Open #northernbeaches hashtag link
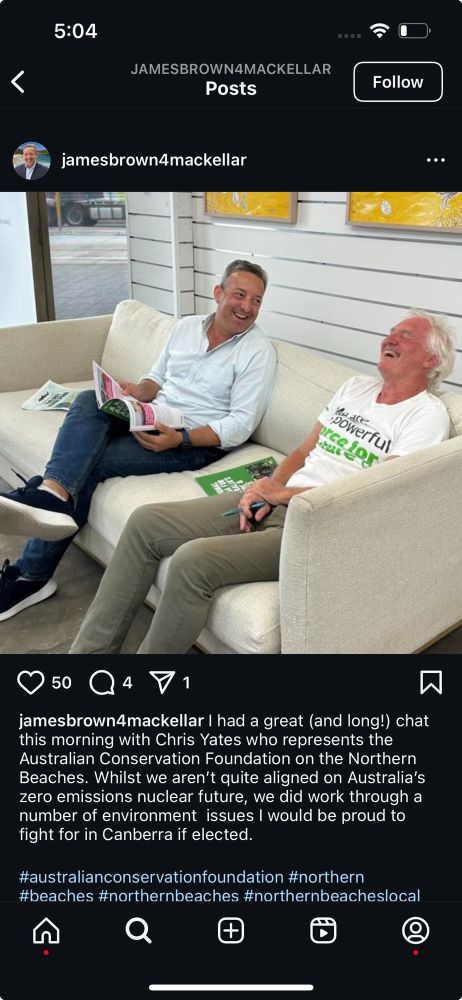The image size is (462, 1000). click(168, 895)
